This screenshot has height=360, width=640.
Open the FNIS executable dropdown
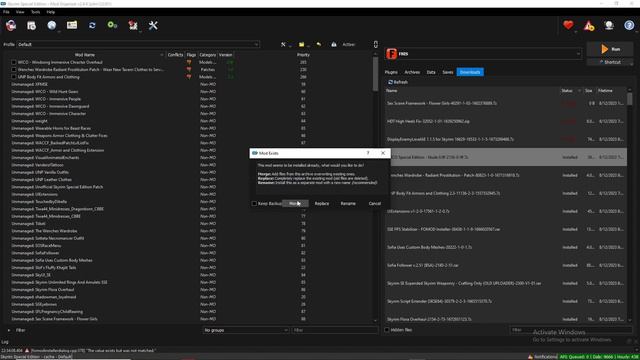[484, 54]
